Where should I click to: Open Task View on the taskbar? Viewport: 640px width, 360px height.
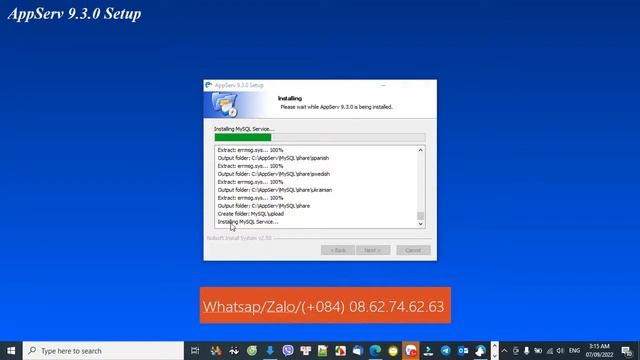195,351
